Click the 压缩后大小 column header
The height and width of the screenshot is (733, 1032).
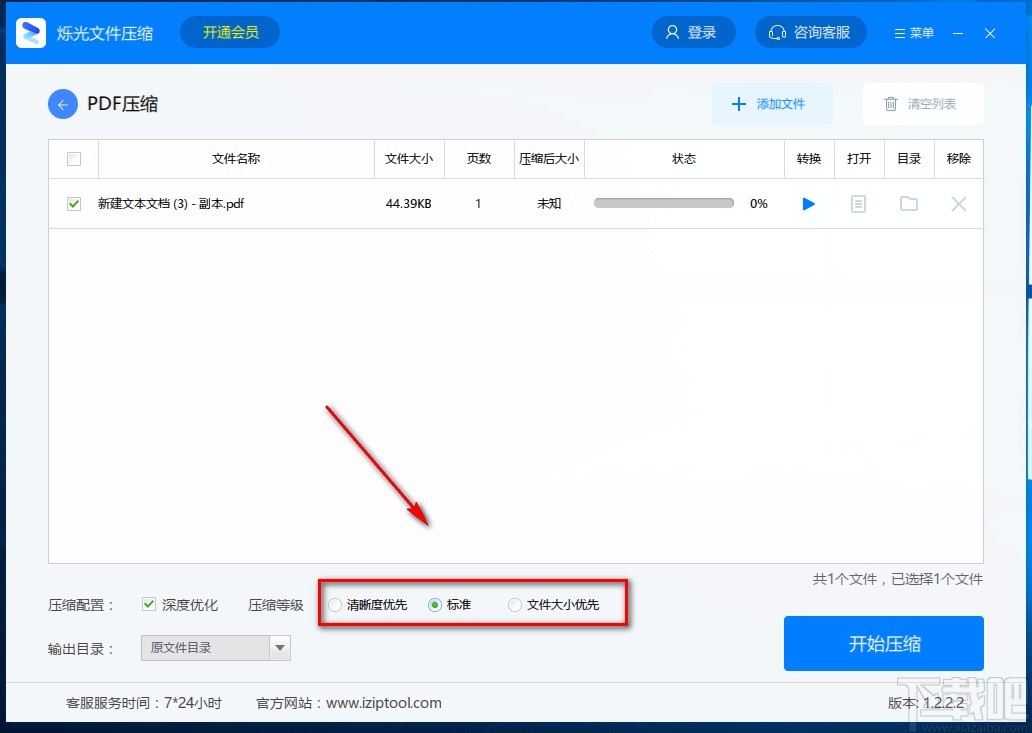coord(549,159)
